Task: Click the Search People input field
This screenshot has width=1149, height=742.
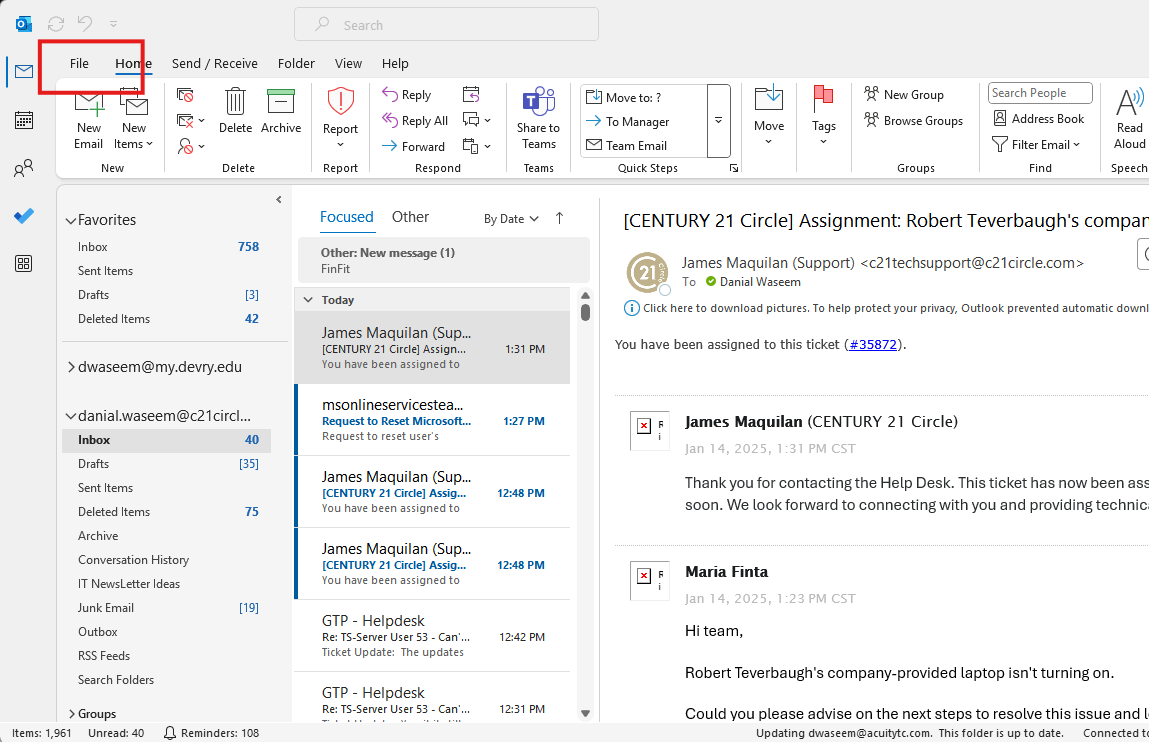Action: [1039, 93]
